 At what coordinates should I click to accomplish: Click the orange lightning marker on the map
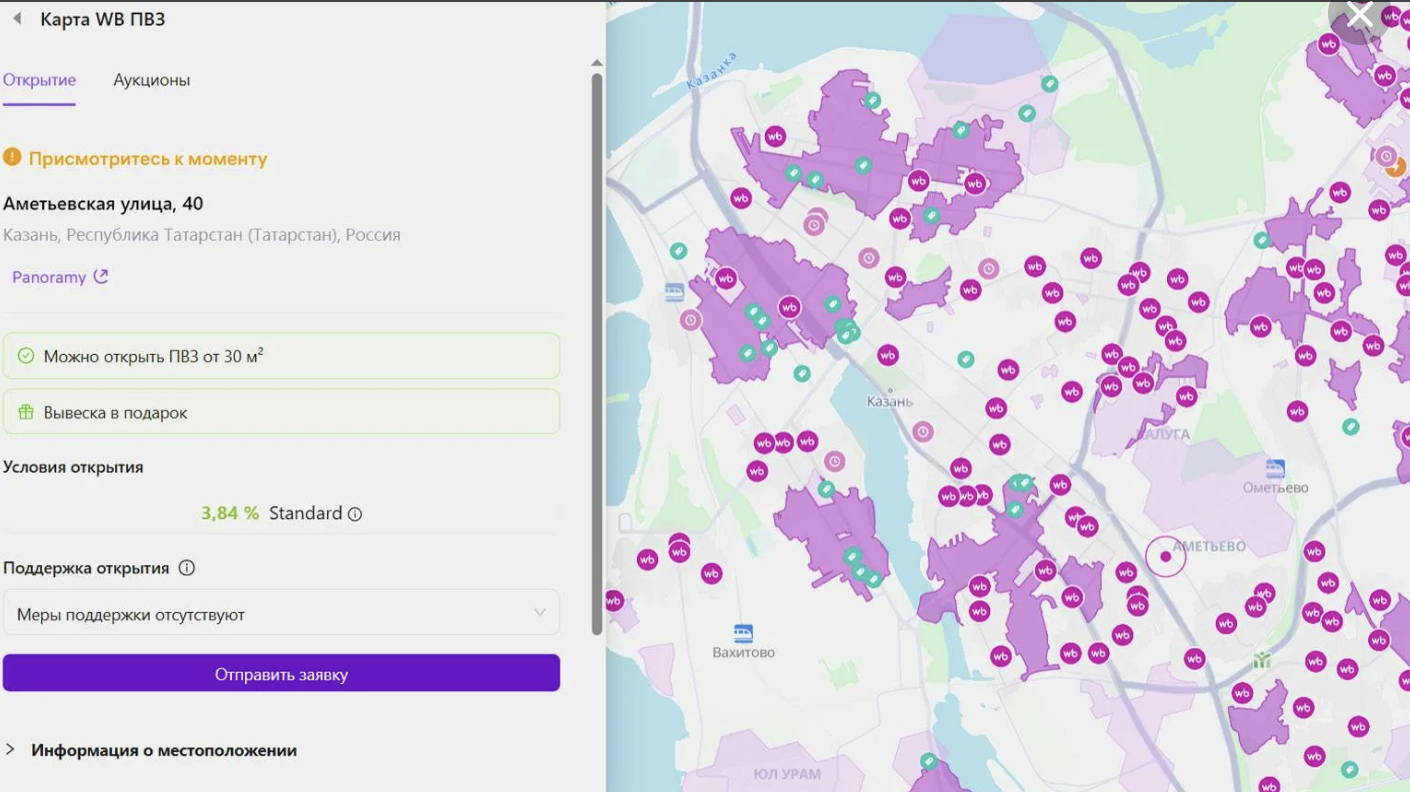(x=1395, y=167)
